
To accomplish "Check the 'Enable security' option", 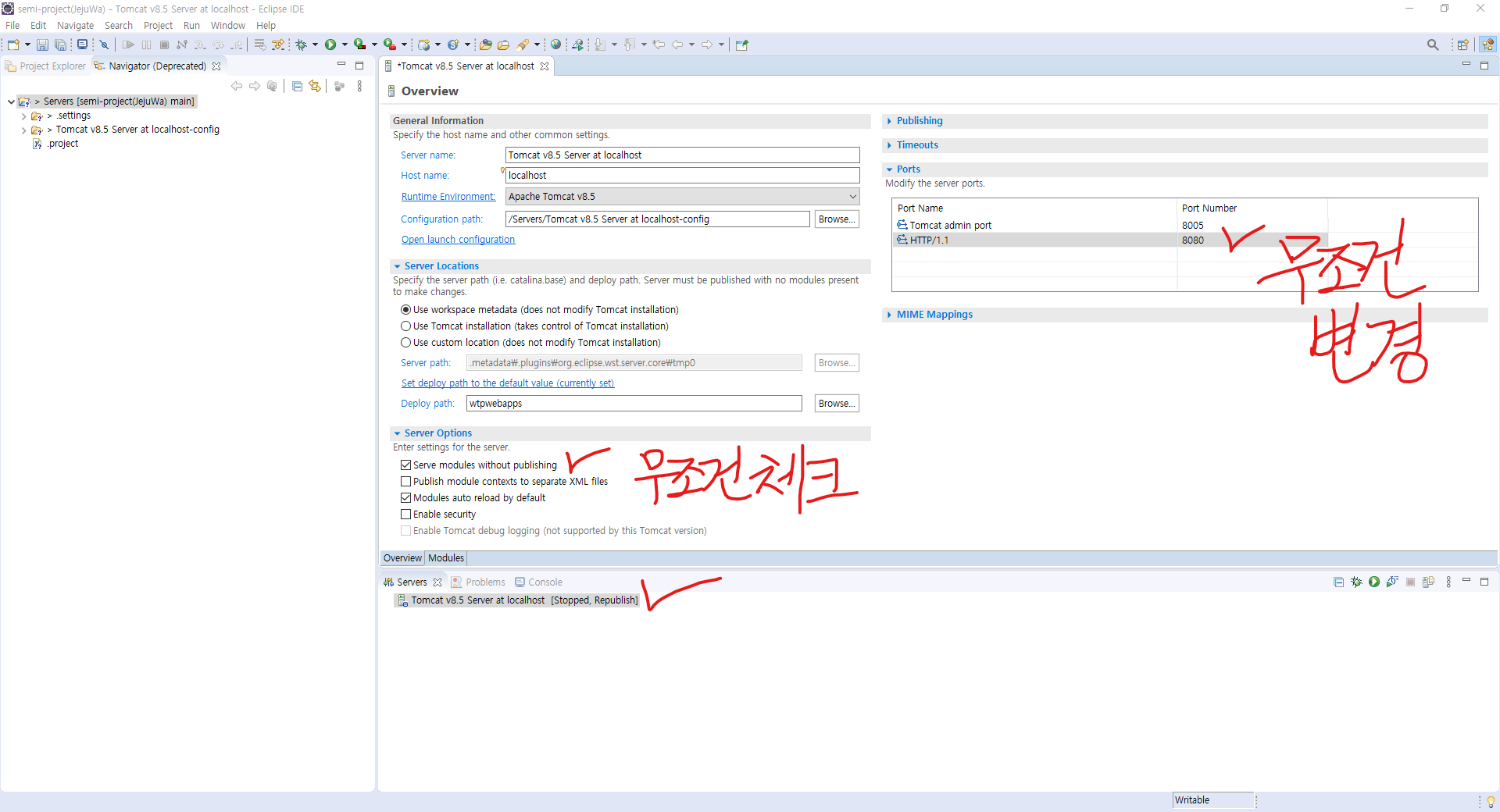I will 406,515.
